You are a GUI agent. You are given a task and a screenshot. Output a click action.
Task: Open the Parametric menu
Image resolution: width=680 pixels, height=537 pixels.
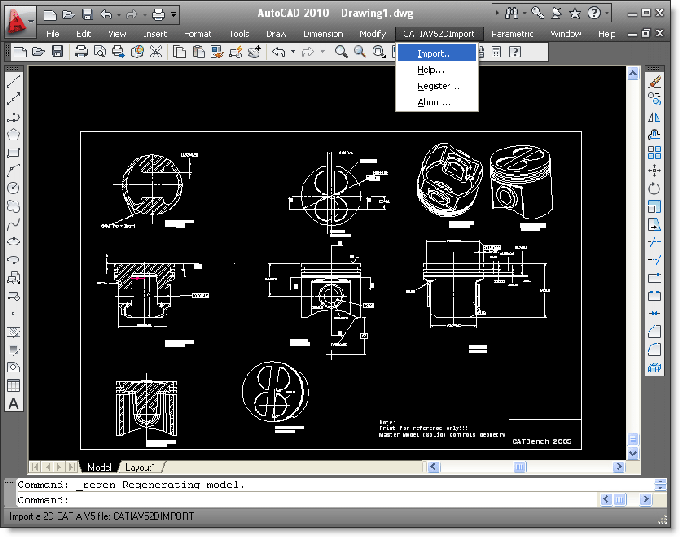[512, 33]
